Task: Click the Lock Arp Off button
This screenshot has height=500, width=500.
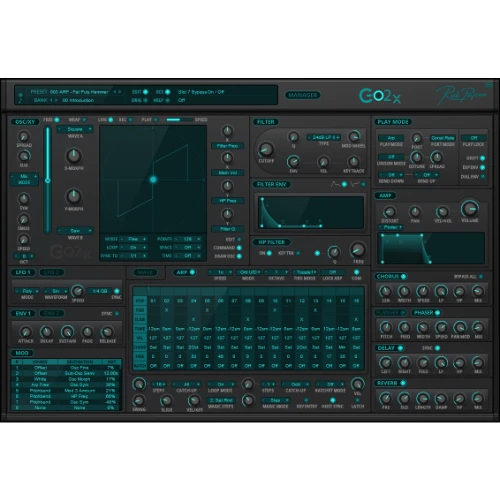Action: tap(332, 272)
